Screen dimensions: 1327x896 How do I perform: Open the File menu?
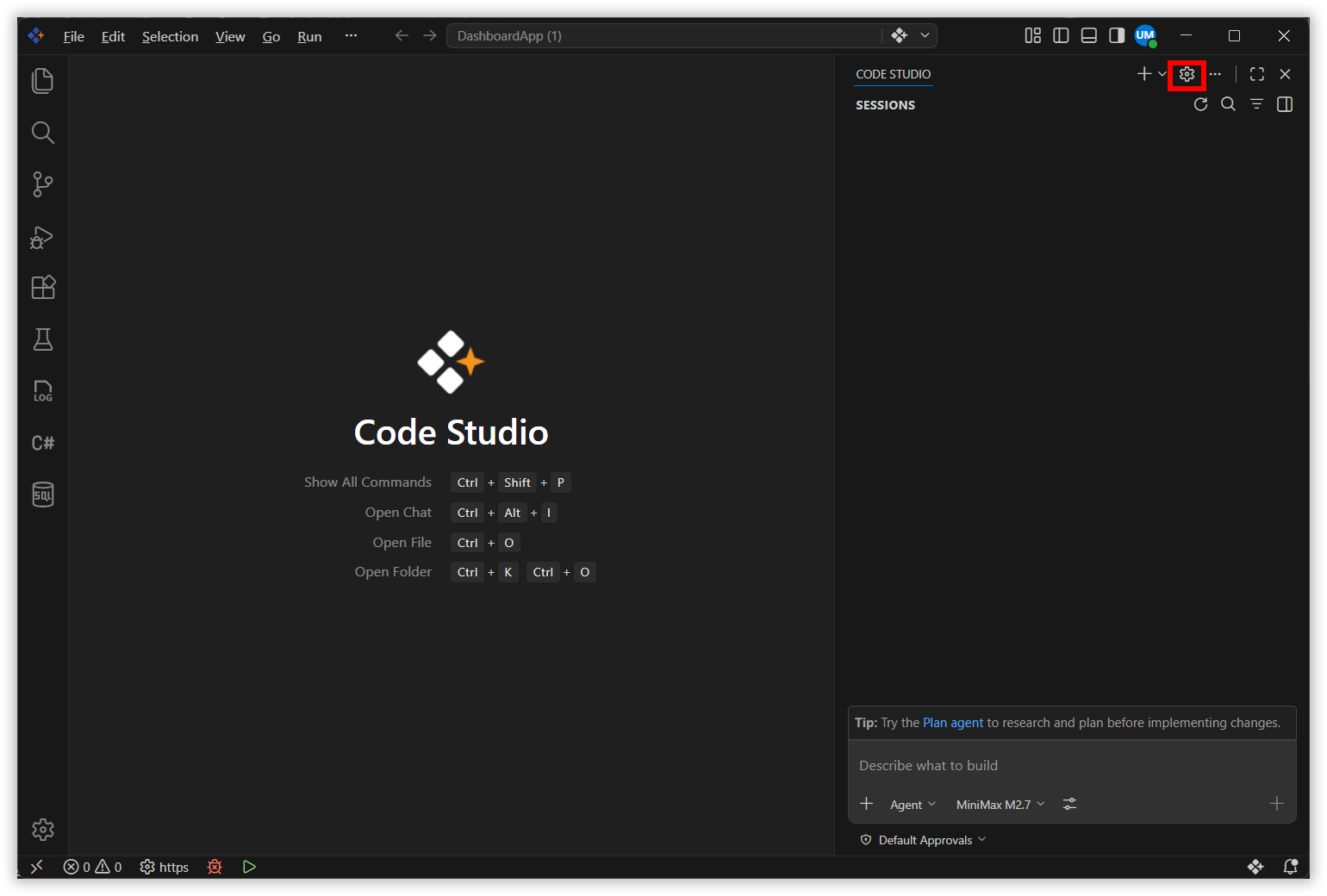click(74, 36)
